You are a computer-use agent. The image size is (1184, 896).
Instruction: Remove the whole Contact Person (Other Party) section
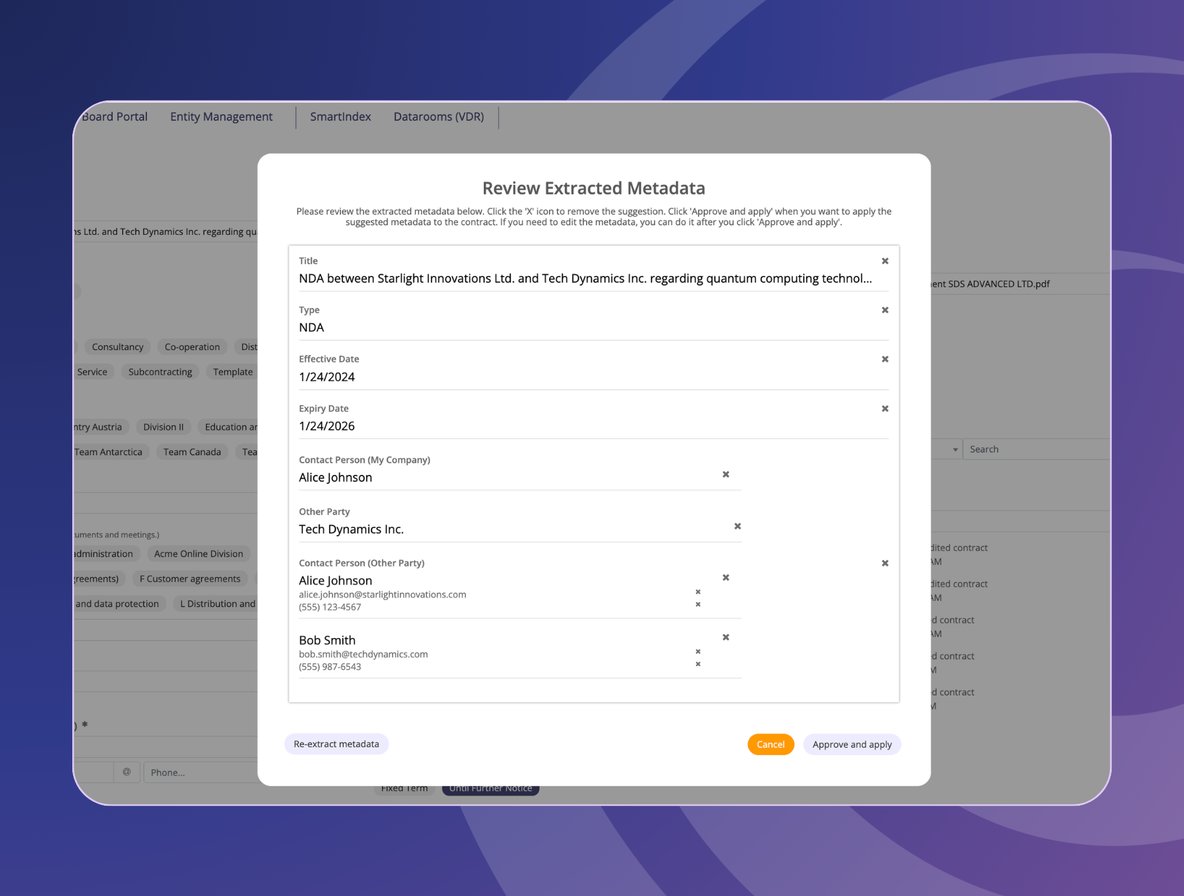[x=885, y=563]
